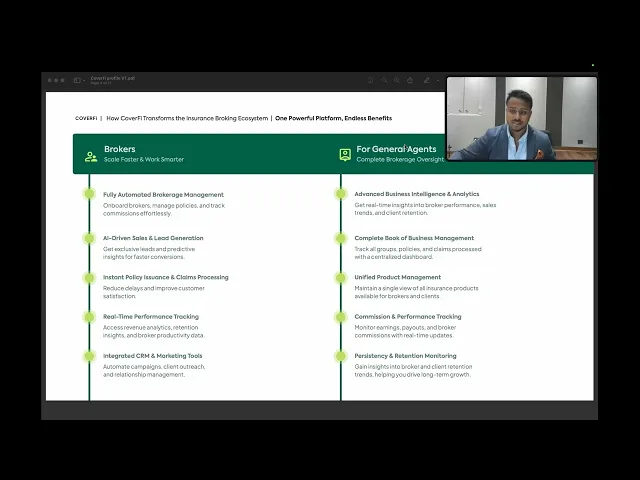Select 'AI-Driven Sales & Lead Generation' heading
640x480 pixels.
point(153,238)
